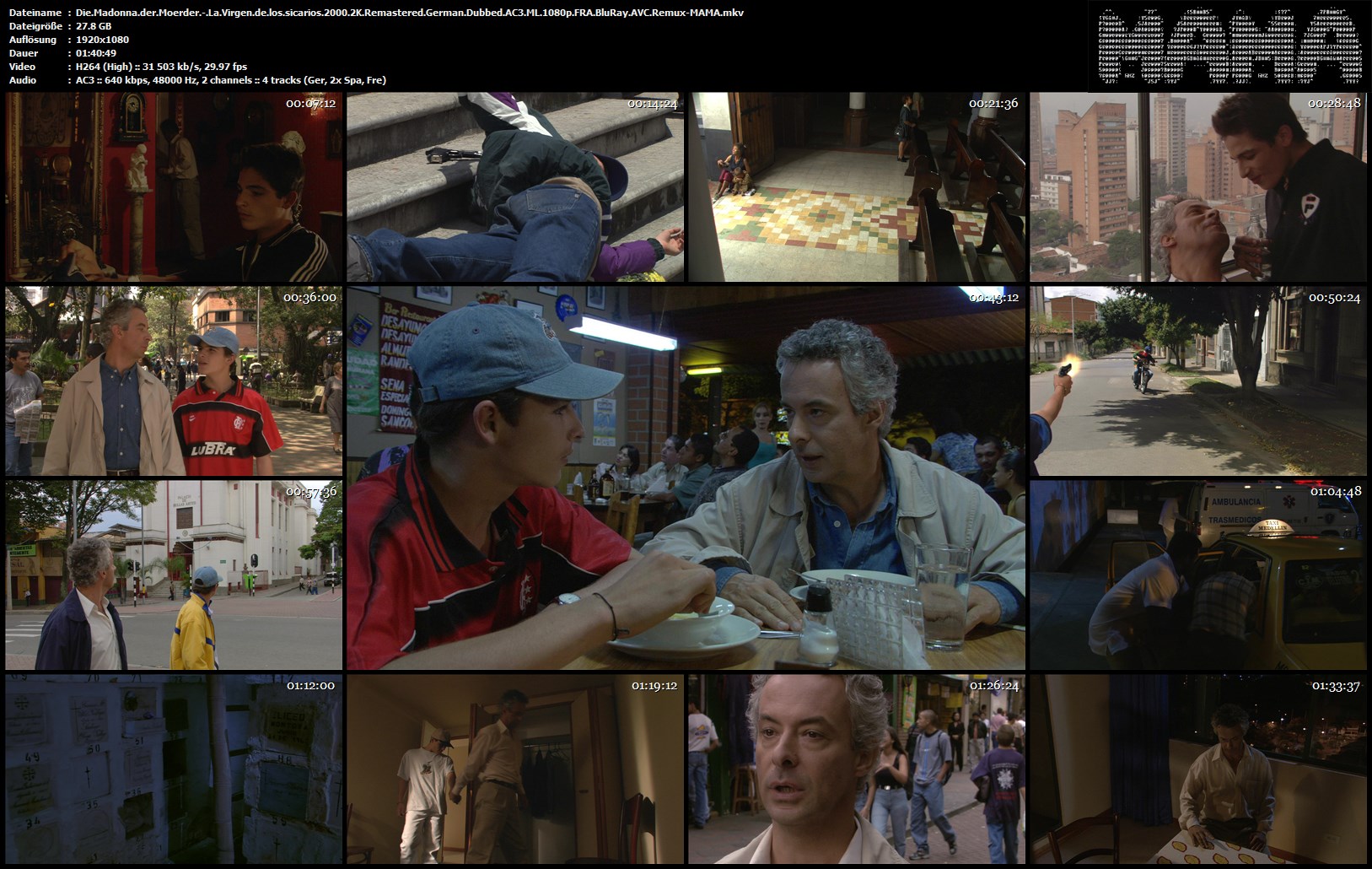The image size is (1372, 869).
Task: Open the cemetery niche wall frame at 01:12:00
Action: (174, 769)
